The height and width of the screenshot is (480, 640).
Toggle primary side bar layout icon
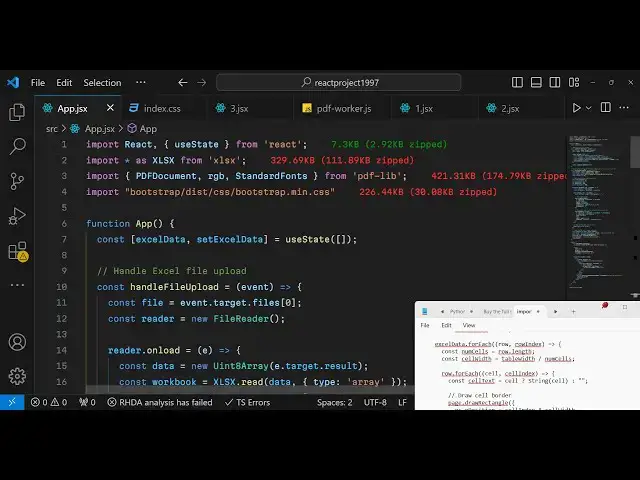coord(517,82)
